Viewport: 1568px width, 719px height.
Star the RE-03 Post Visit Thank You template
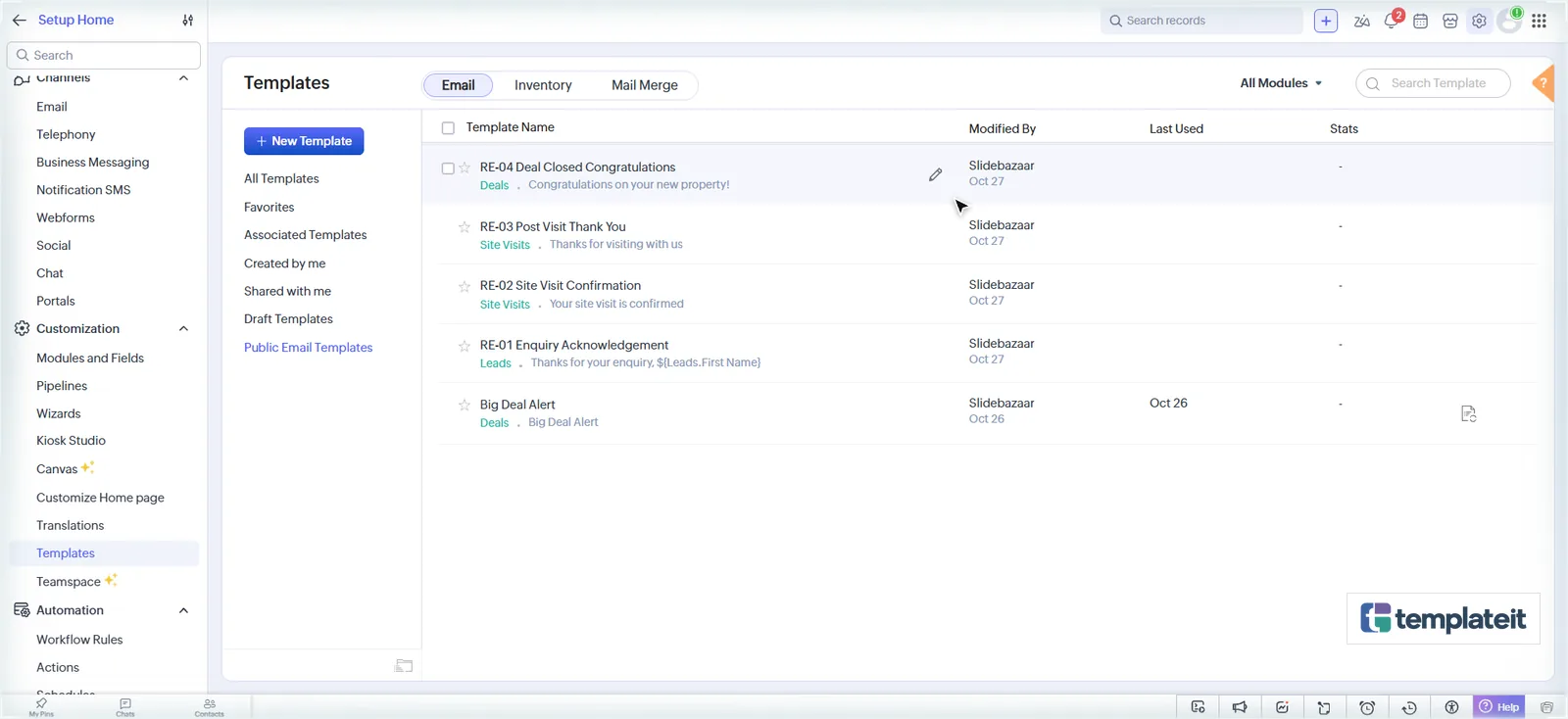(465, 227)
